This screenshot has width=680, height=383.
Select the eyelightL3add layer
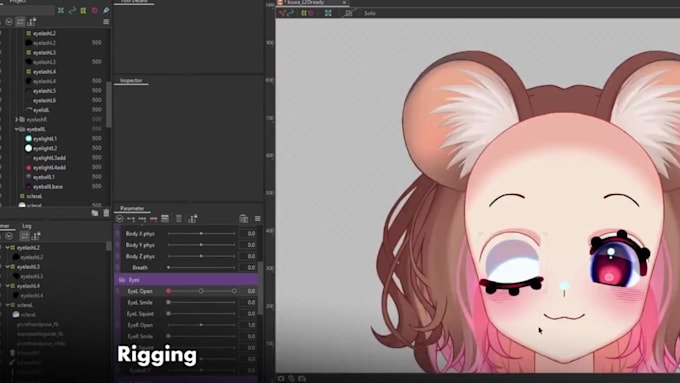pos(49,158)
